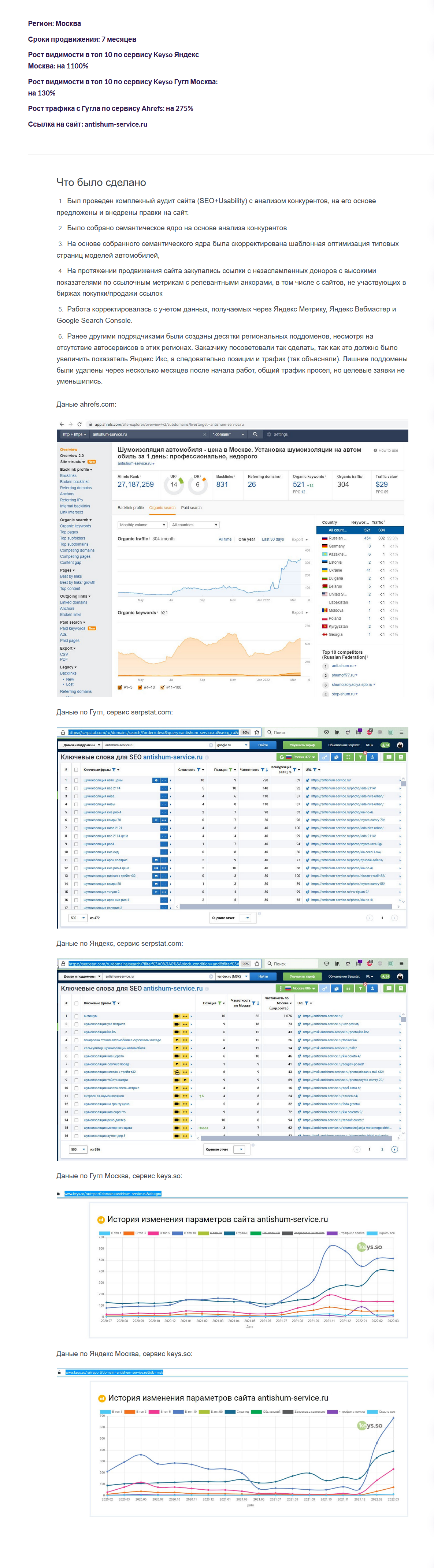Select the Last 30 days range
This screenshot has width=434, height=1568.
click(273, 539)
